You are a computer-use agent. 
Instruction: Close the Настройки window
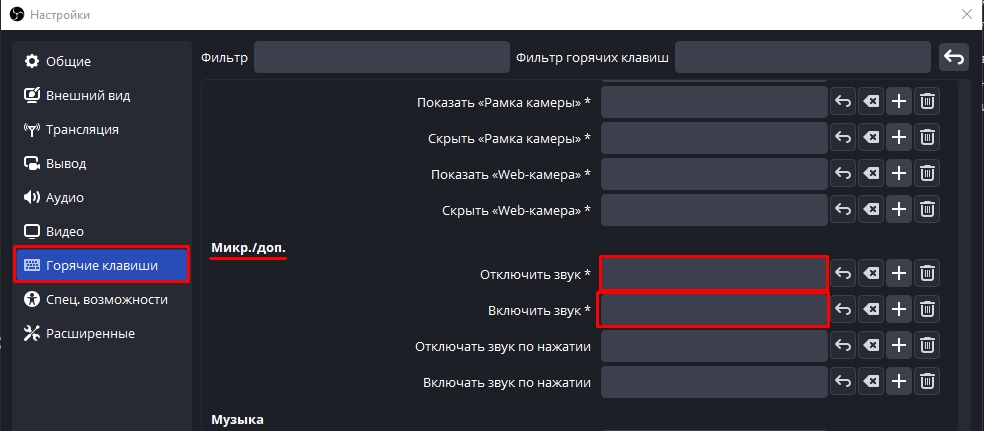tap(966, 14)
